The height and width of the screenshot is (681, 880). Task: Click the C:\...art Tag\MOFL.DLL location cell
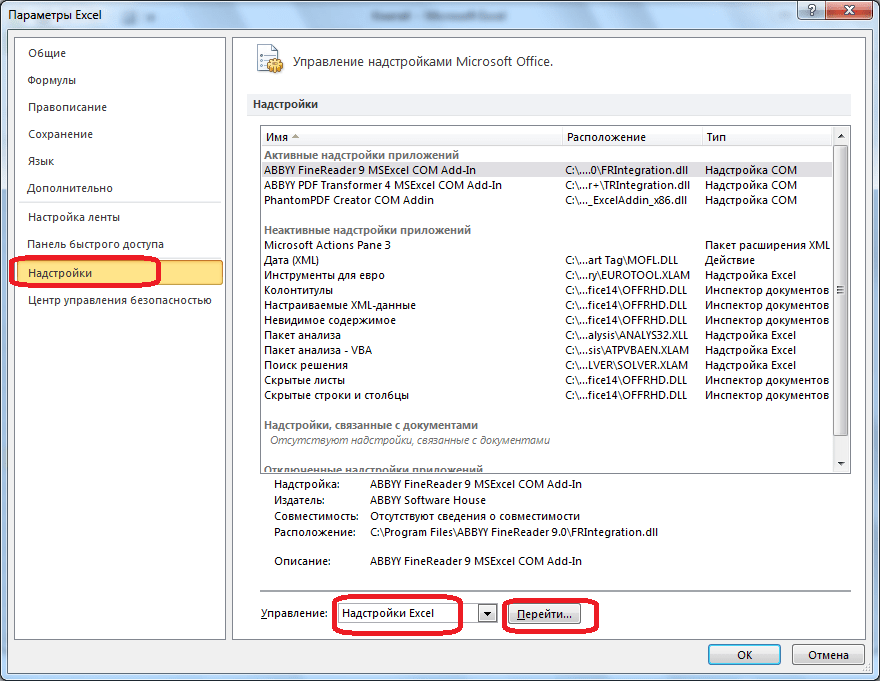(x=621, y=260)
